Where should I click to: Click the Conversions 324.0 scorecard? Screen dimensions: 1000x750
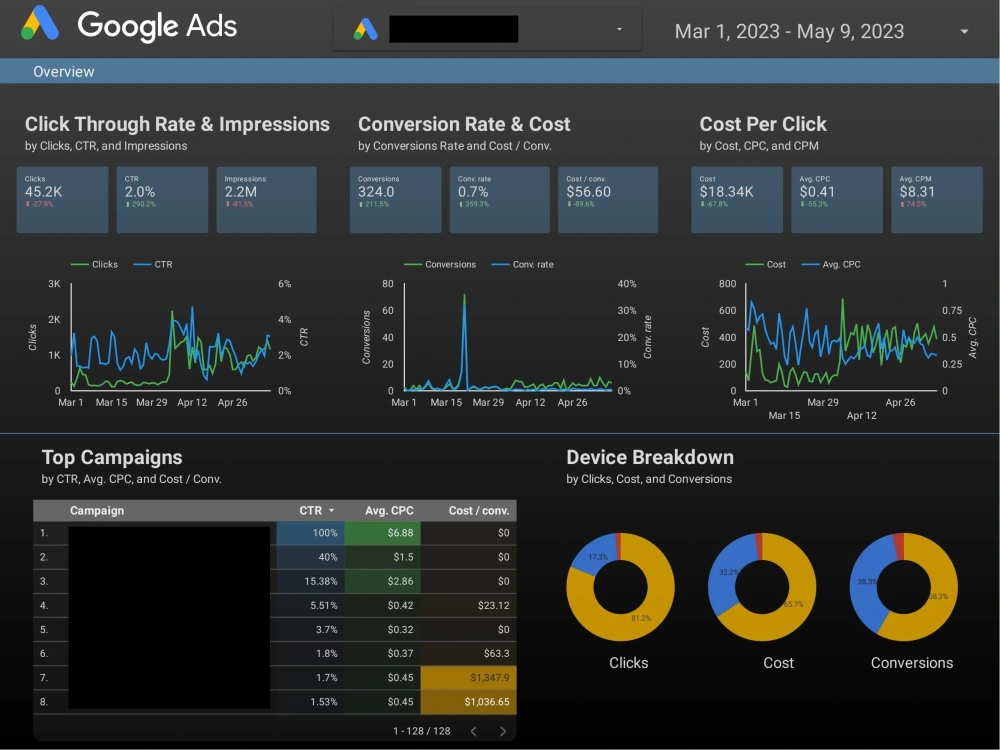[x=395, y=200]
